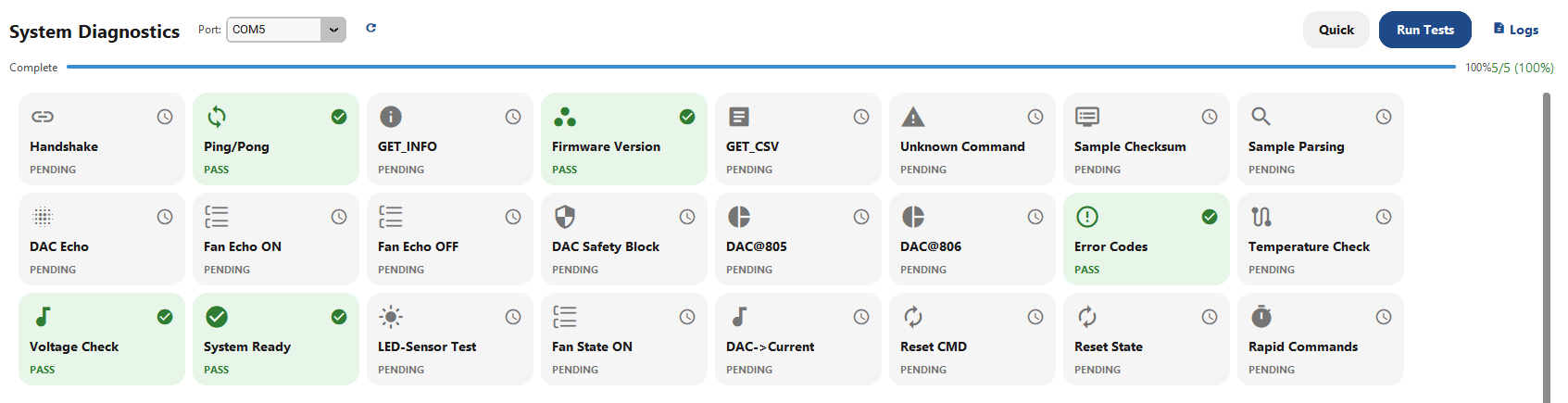Click status checkmark at System Ready corner
1568x403 pixels.
pyautogui.click(x=339, y=317)
